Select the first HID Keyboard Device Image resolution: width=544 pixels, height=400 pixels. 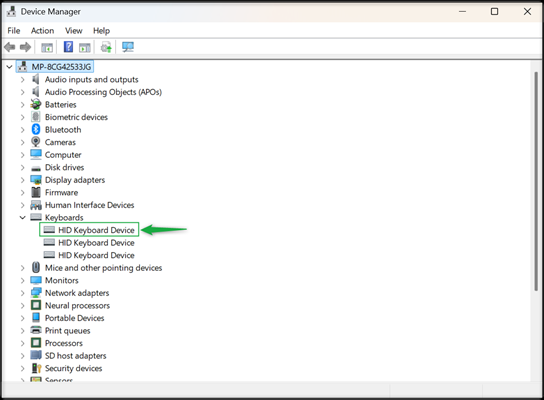click(x=96, y=230)
